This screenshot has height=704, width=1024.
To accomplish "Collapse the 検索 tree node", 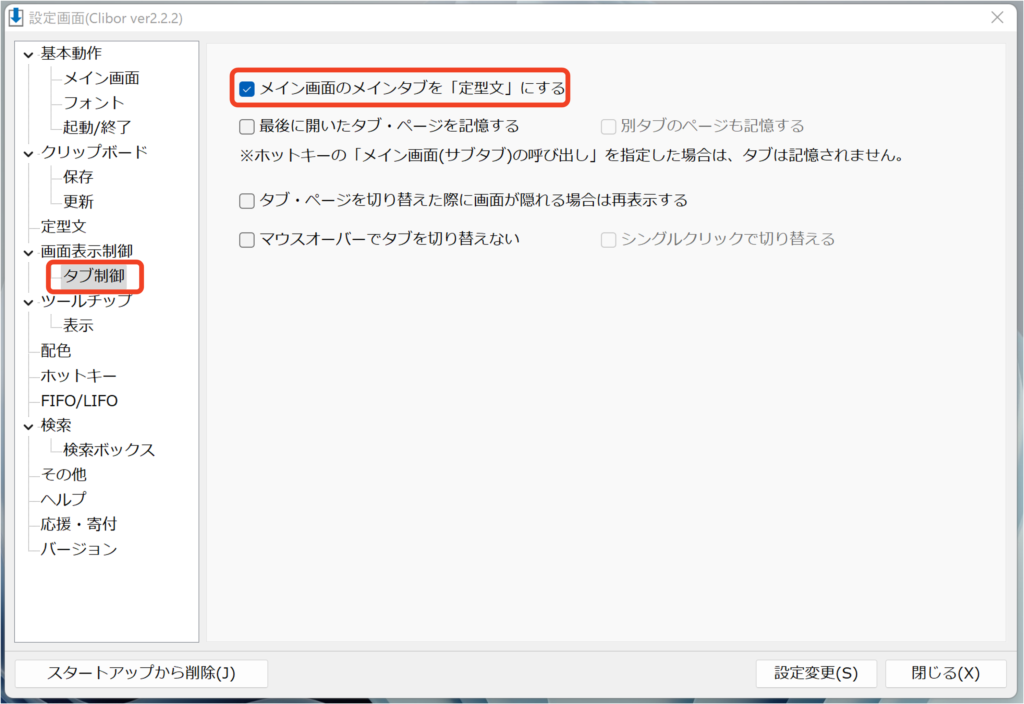I will 28,426.
